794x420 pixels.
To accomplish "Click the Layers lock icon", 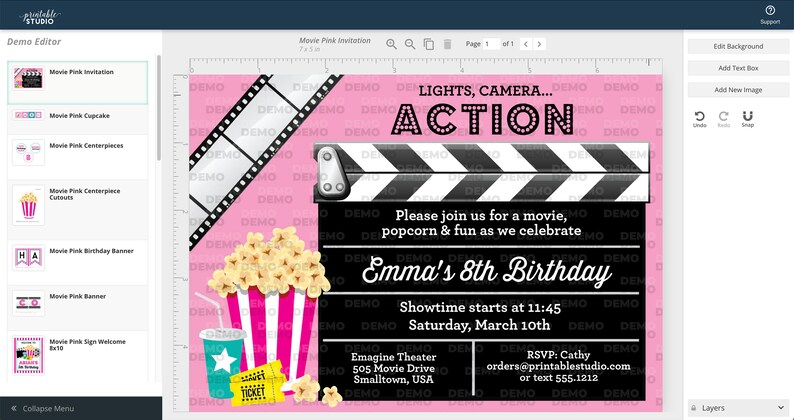I will [693, 408].
